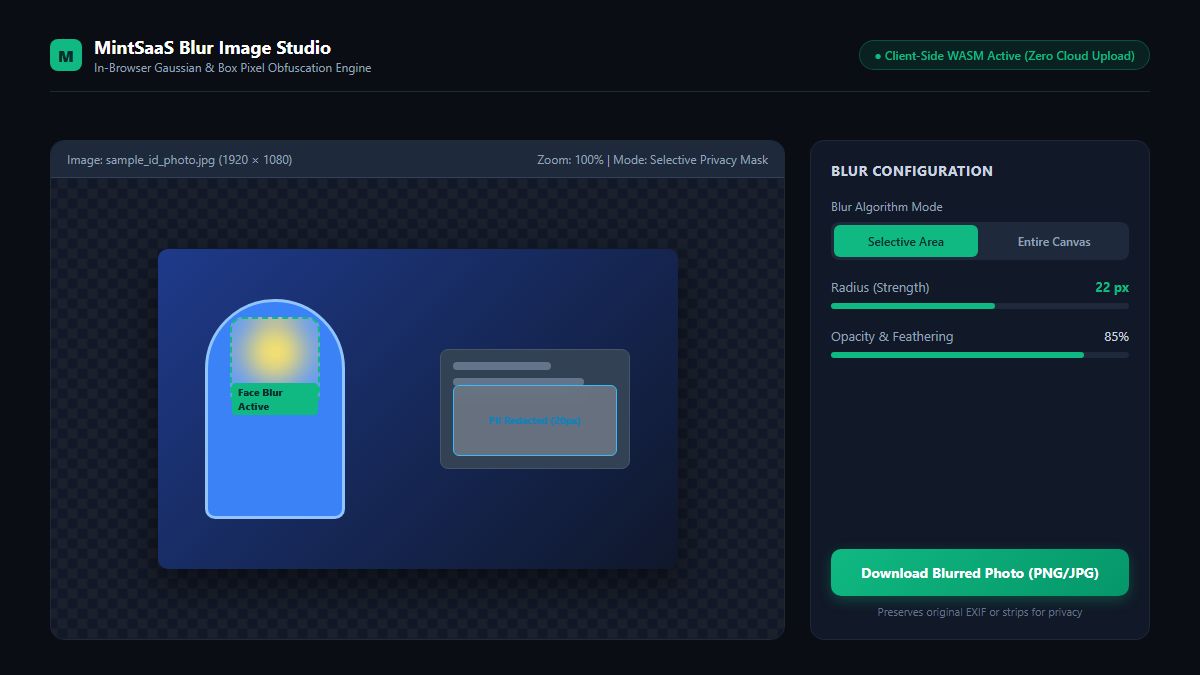Click the MintSaaS Blur Image Studio title

(212, 48)
